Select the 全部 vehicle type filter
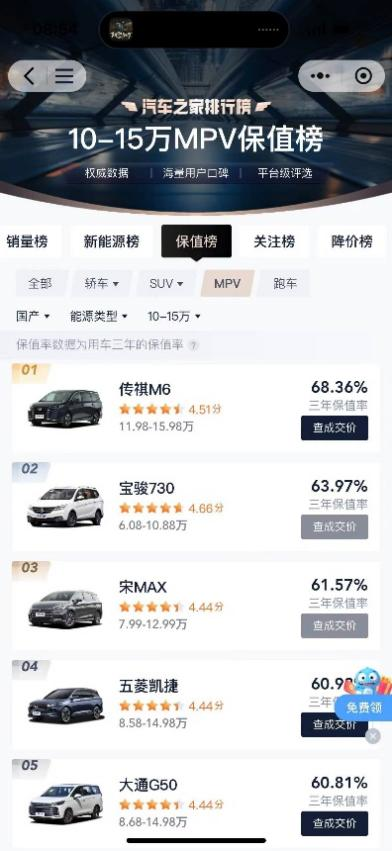This screenshot has height=851, width=392. click(41, 283)
